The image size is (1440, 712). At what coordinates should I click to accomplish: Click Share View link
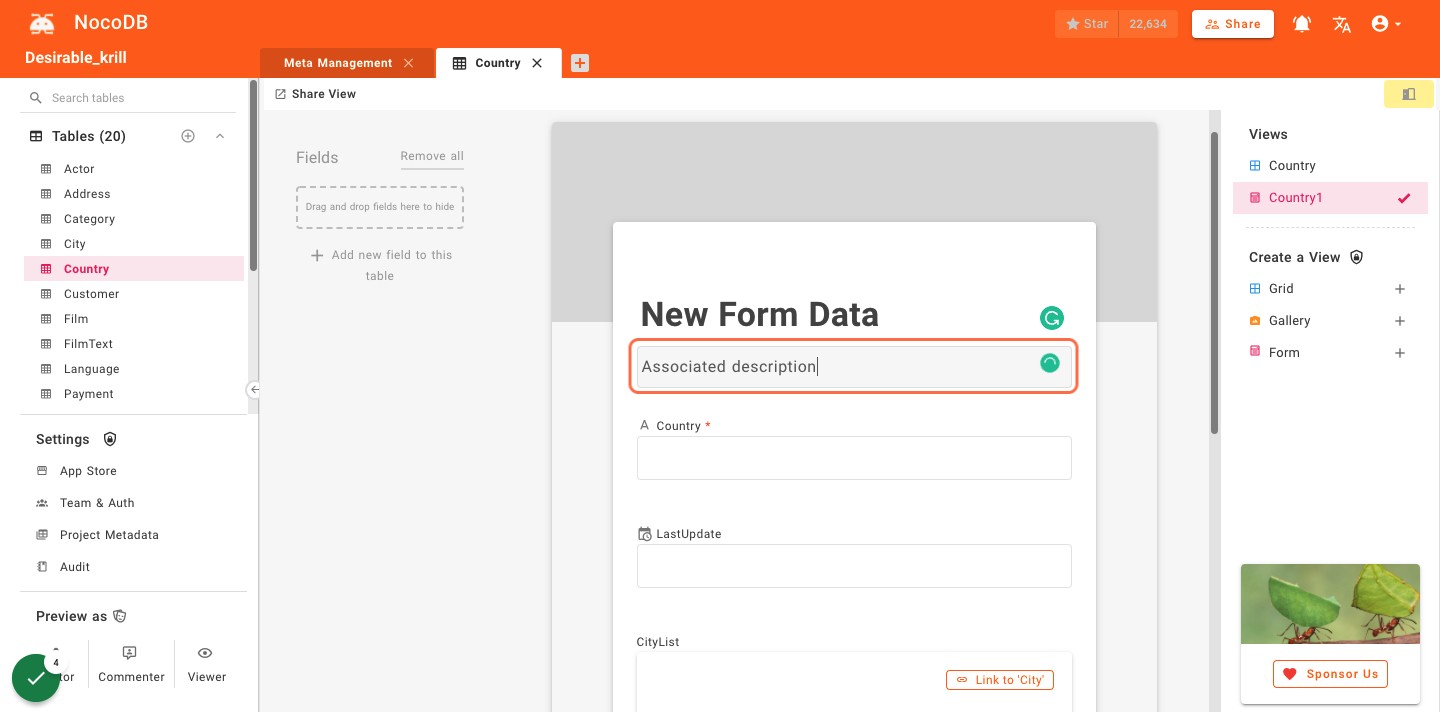(x=316, y=94)
